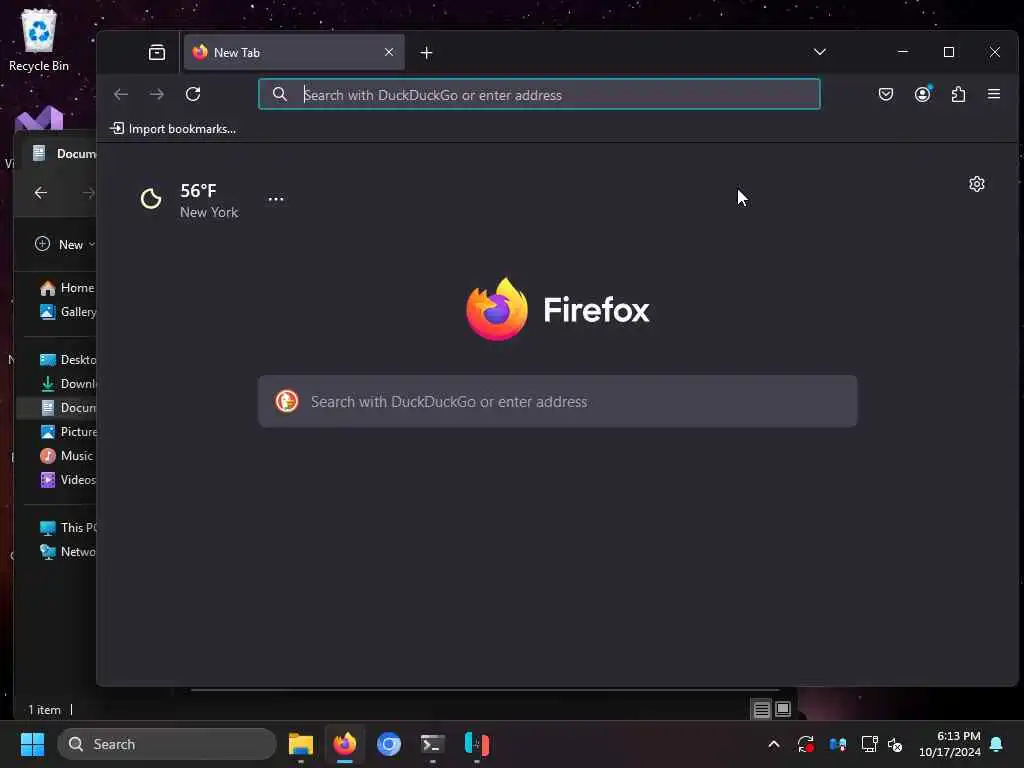Click the 1 item status text
The image size is (1024, 768).
tap(44, 710)
